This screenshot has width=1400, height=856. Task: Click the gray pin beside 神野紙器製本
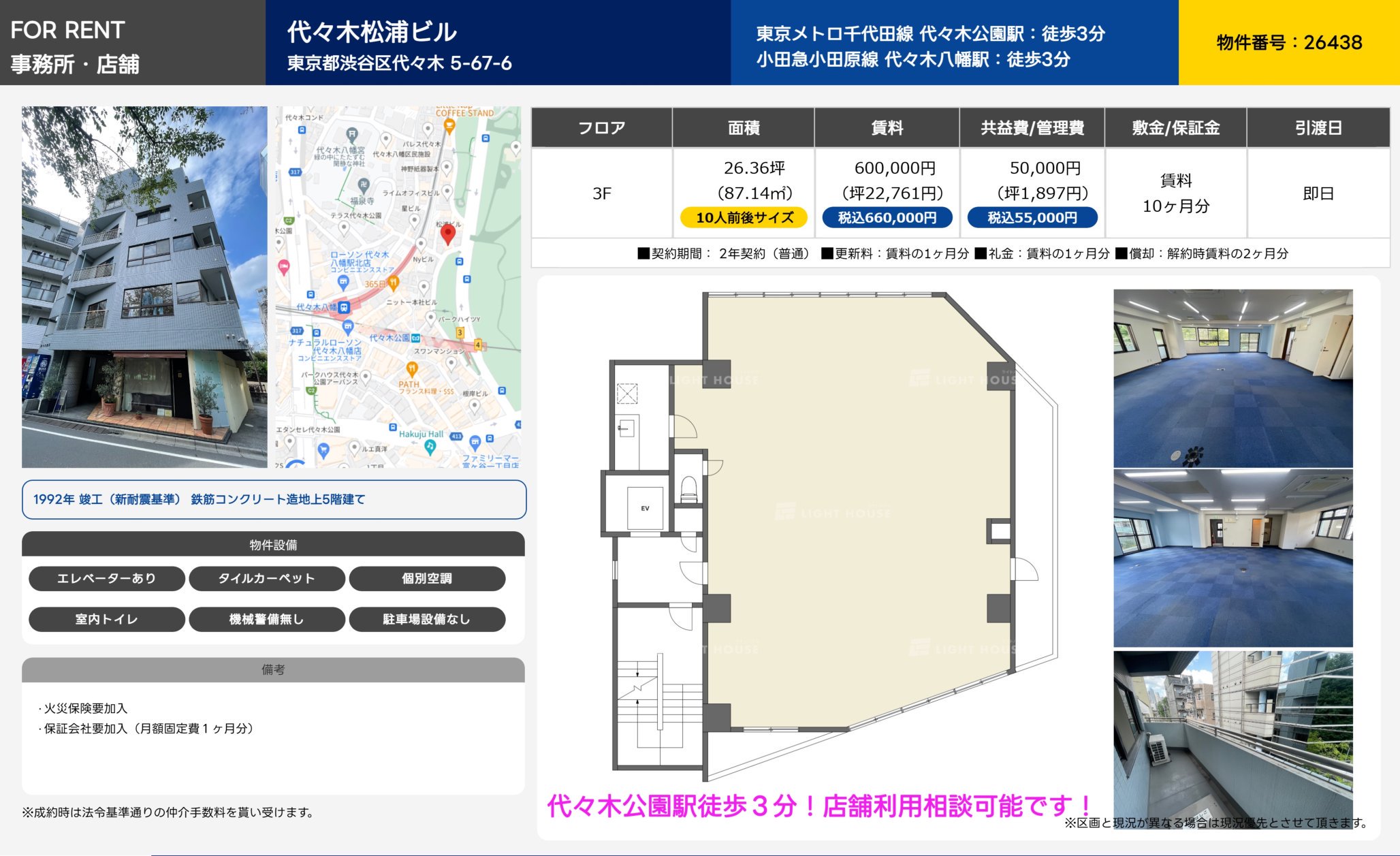click(447, 167)
